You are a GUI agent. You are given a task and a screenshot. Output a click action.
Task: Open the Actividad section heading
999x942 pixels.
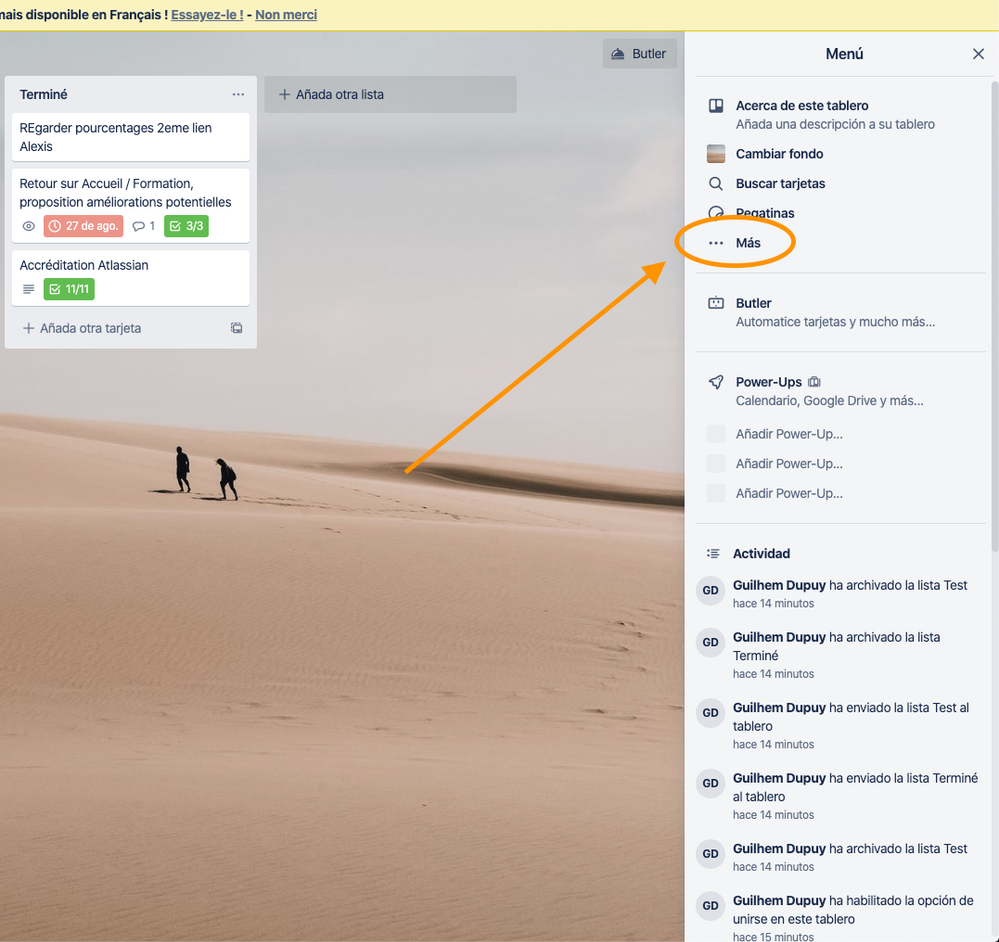click(761, 553)
